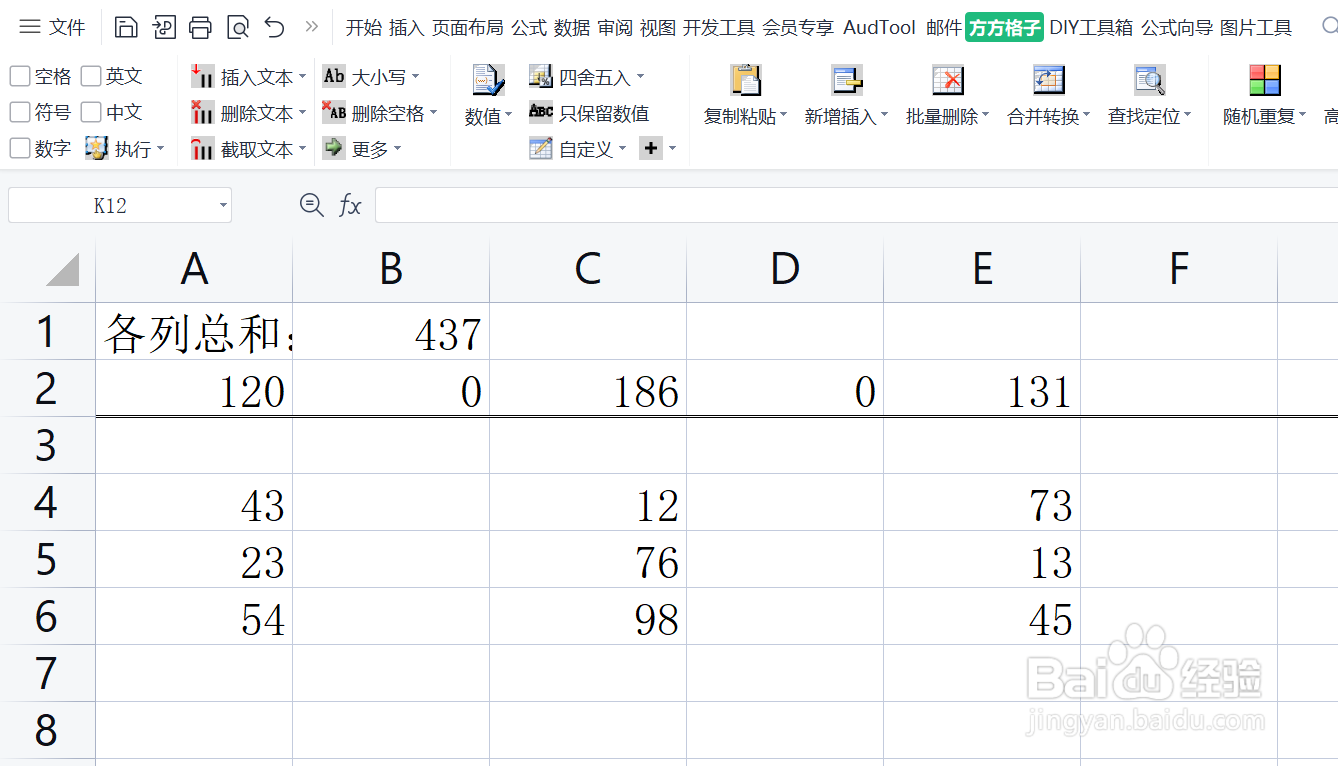Click the plus icon beside 自定义
The image size is (1338, 766).
tap(651, 149)
